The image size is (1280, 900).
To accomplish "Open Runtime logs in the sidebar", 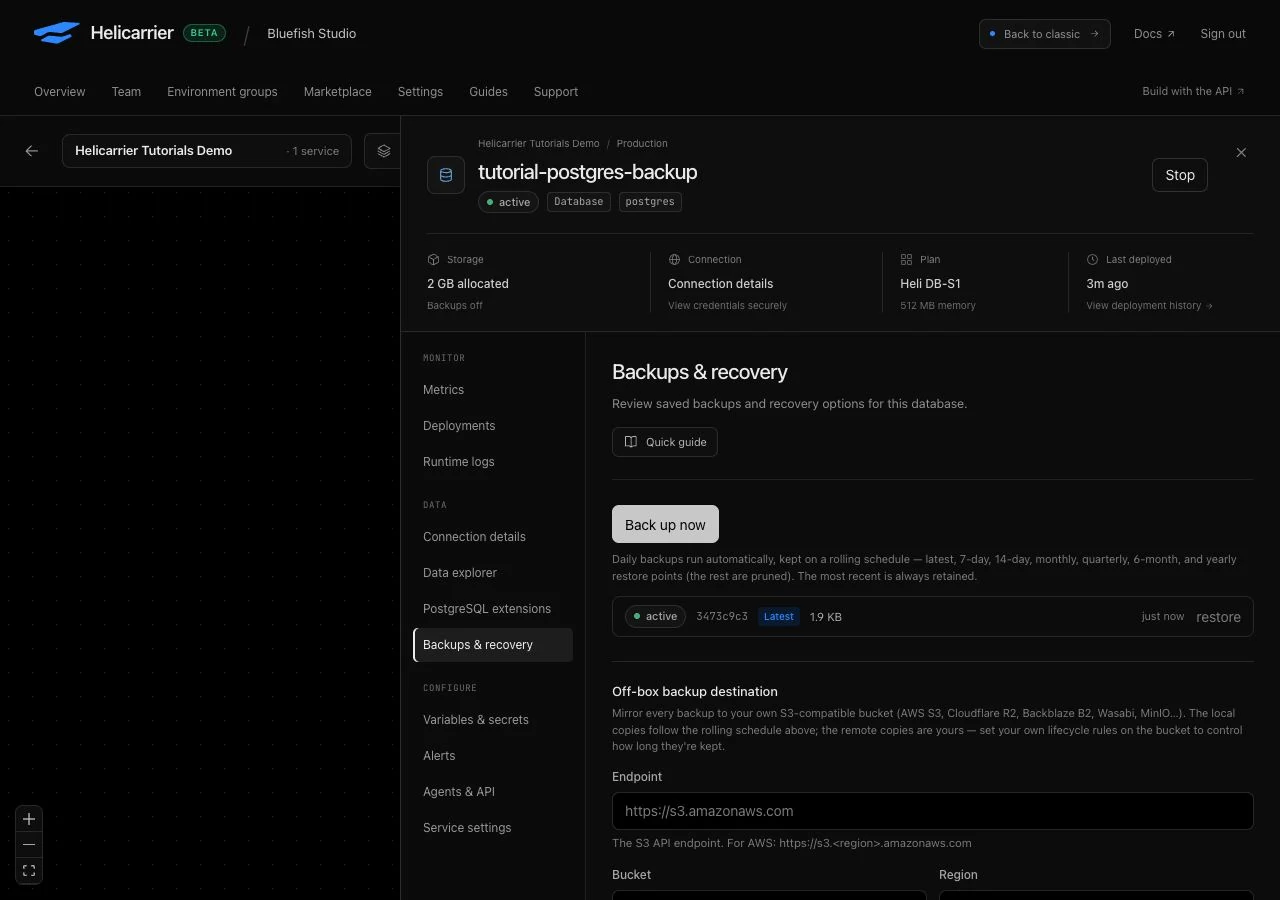I will point(493,462).
